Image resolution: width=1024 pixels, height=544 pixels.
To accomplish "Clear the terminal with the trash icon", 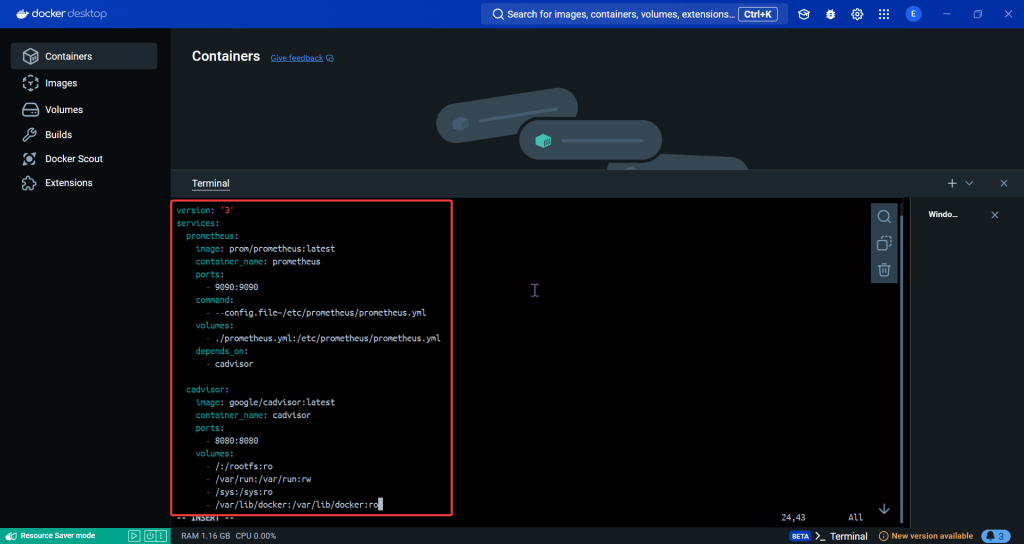I will [884, 270].
